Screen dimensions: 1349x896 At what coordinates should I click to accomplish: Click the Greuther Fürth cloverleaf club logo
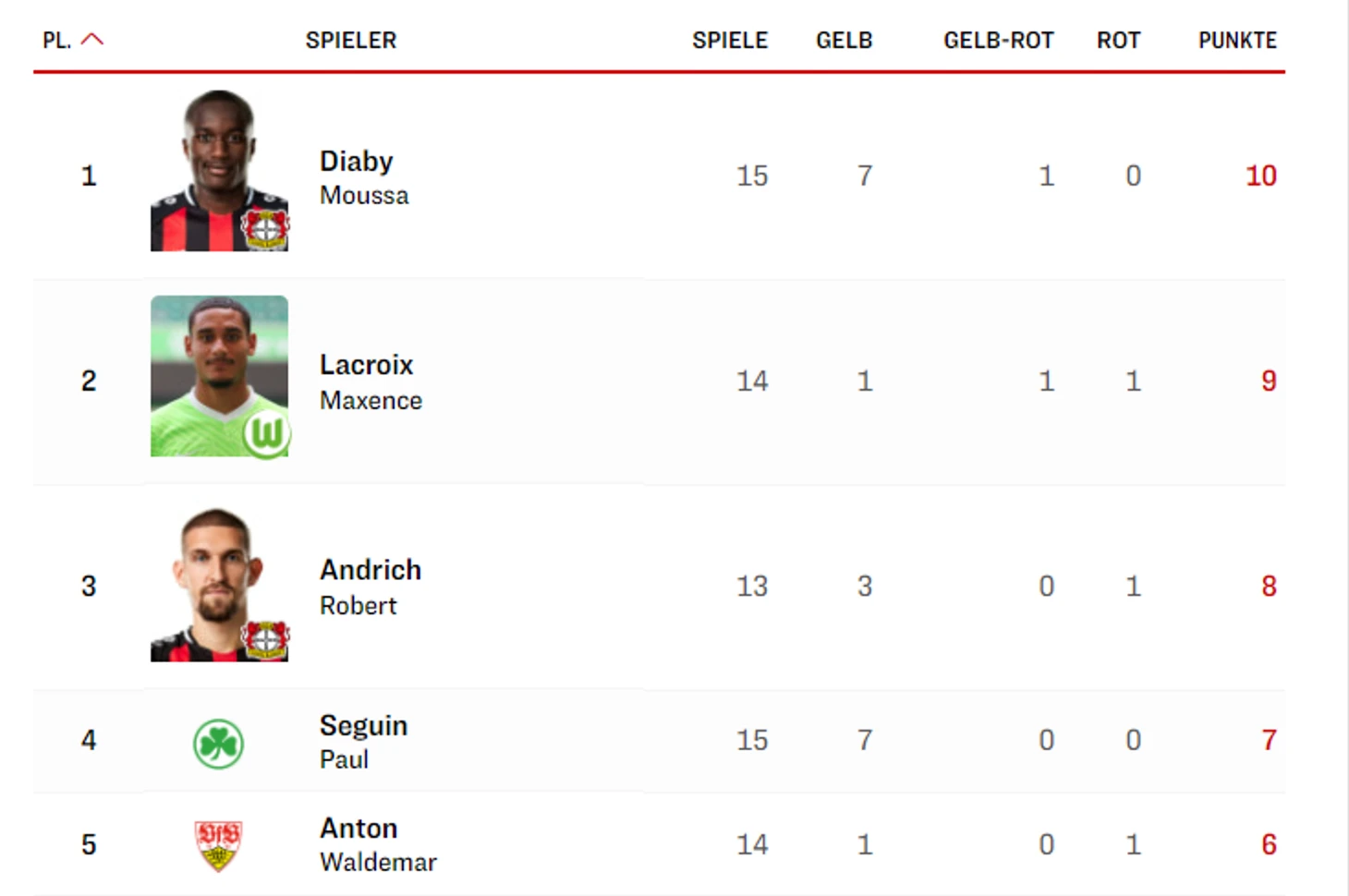click(218, 744)
